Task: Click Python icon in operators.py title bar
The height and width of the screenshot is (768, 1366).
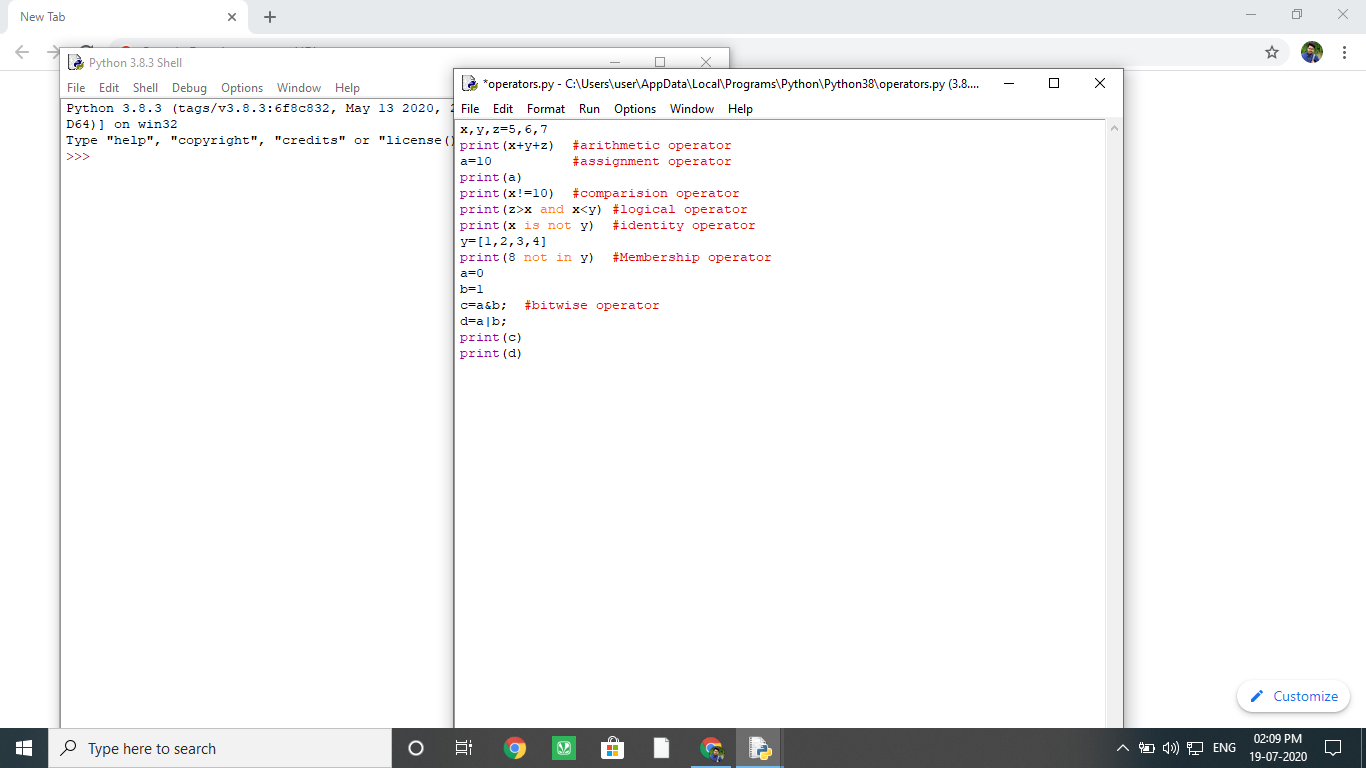Action: point(470,84)
